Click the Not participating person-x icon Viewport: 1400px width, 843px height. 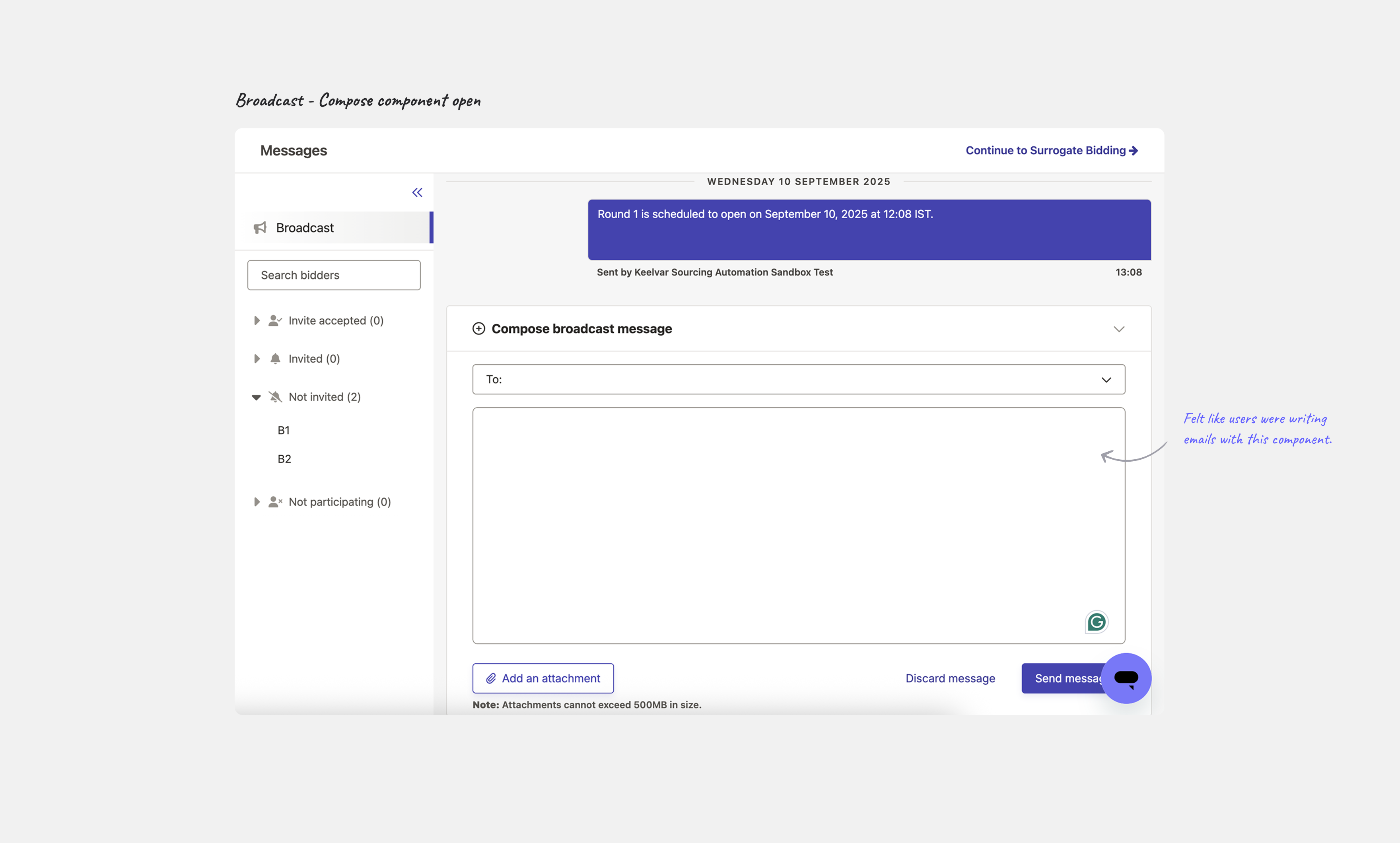click(275, 501)
